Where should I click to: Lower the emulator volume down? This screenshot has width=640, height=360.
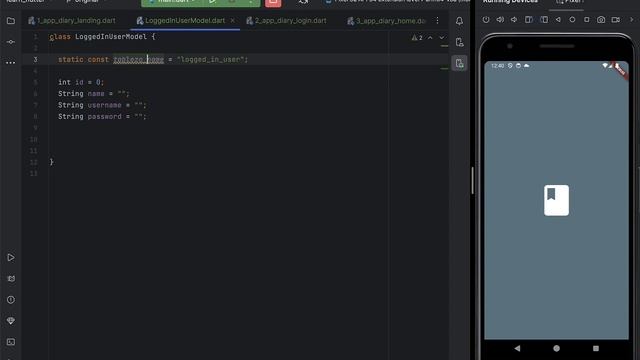tap(514, 20)
